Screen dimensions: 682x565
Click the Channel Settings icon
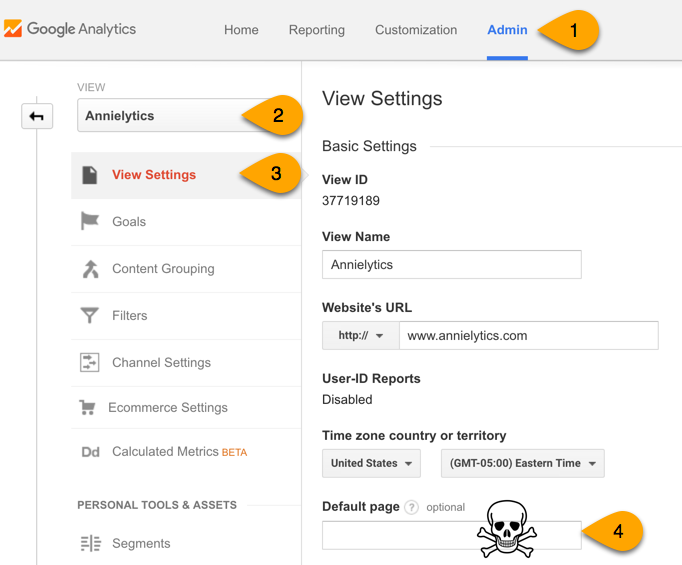click(x=90, y=362)
